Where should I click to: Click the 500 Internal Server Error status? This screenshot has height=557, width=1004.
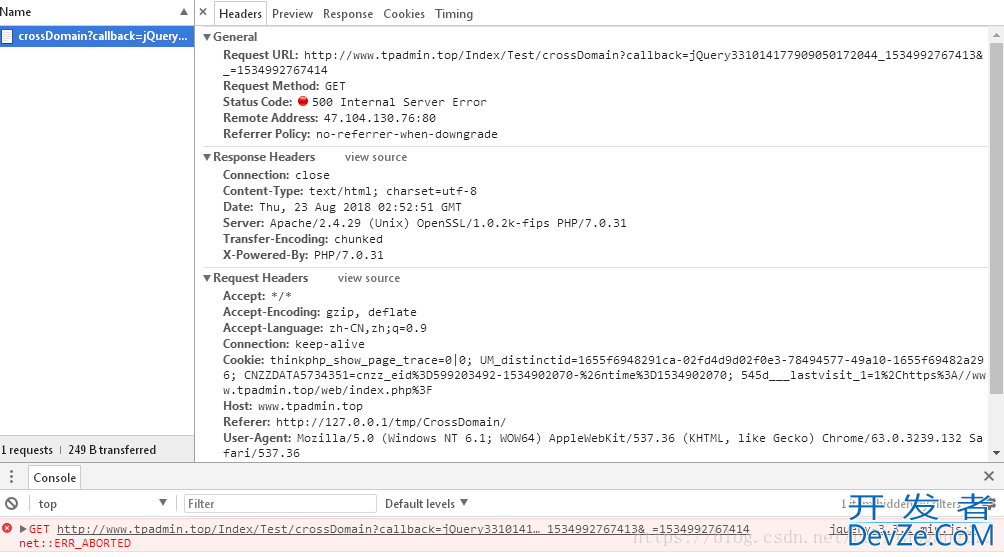point(399,102)
